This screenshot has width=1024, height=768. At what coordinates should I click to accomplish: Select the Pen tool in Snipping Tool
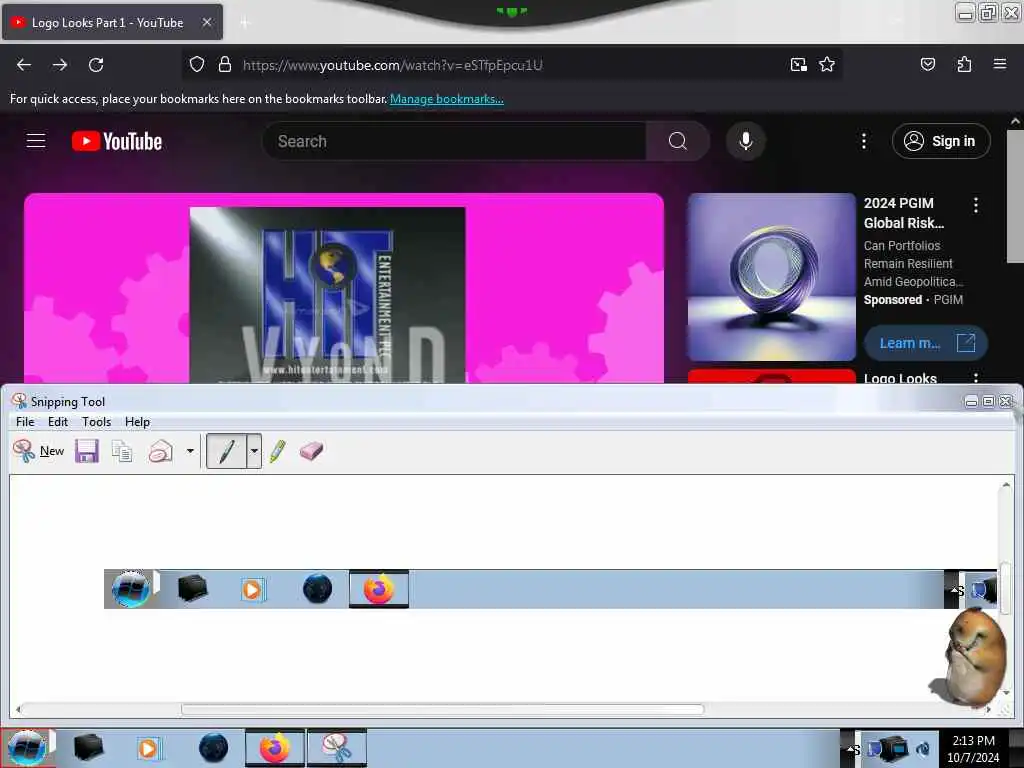pos(226,451)
